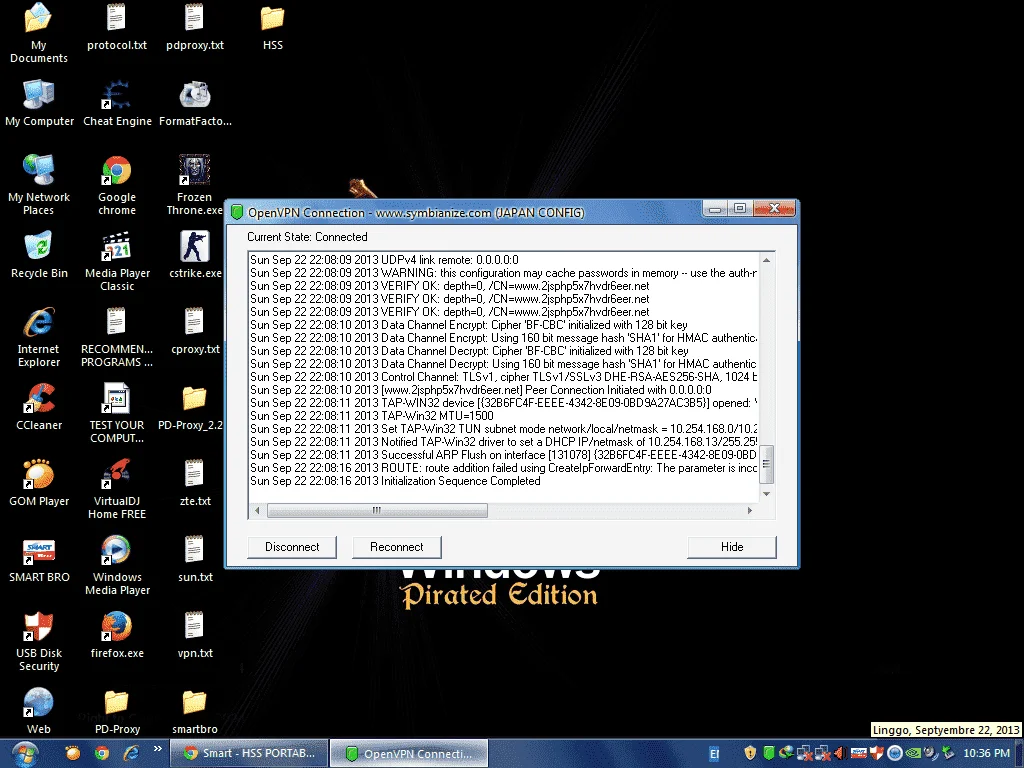Viewport: 1024px width, 768px height.
Task: Select the CCleaner shortcut icon
Action: pyautogui.click(x=39, y=407)
